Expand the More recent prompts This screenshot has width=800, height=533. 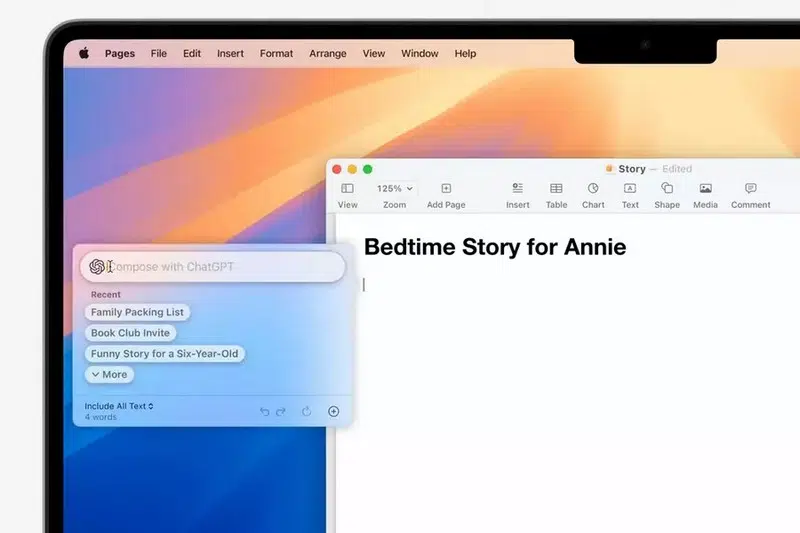pos(109,375)
